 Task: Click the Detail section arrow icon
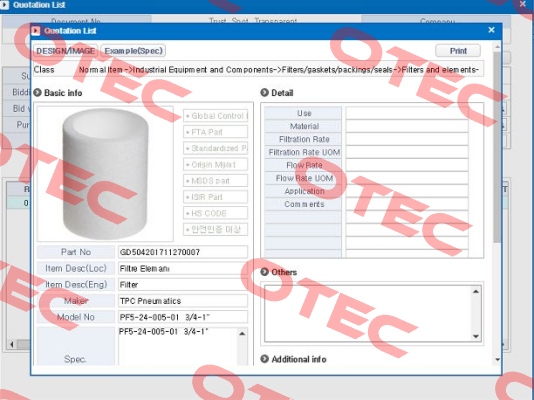tap(264, 93)
